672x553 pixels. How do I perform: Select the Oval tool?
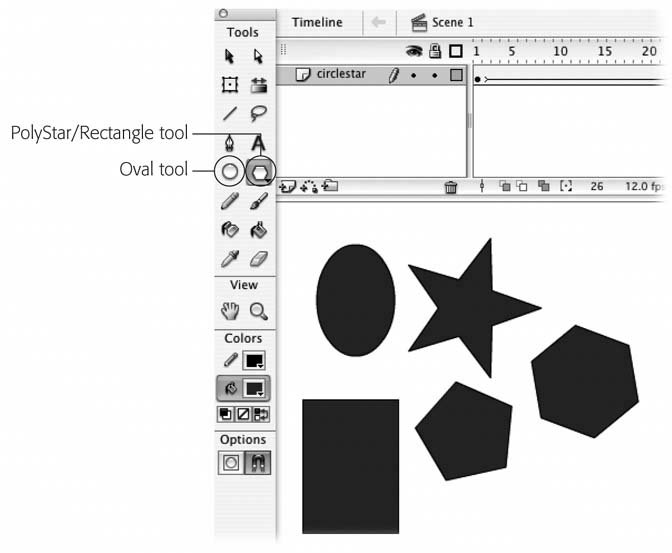pos(230,171)
